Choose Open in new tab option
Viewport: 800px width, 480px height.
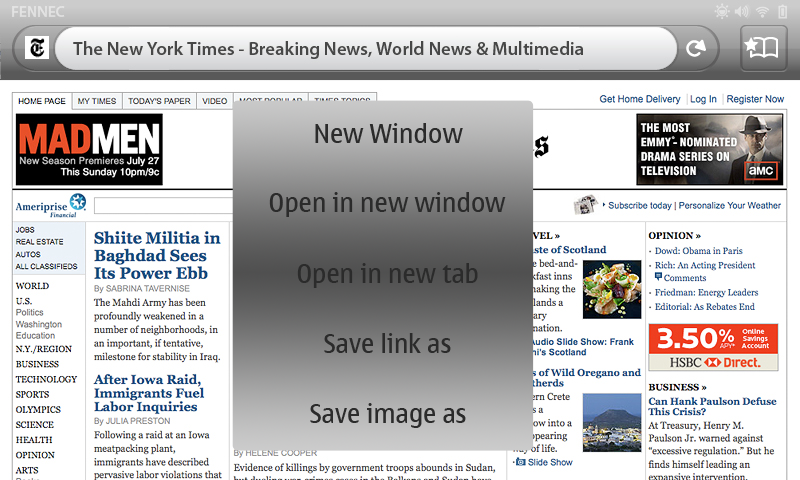[387, 274]
